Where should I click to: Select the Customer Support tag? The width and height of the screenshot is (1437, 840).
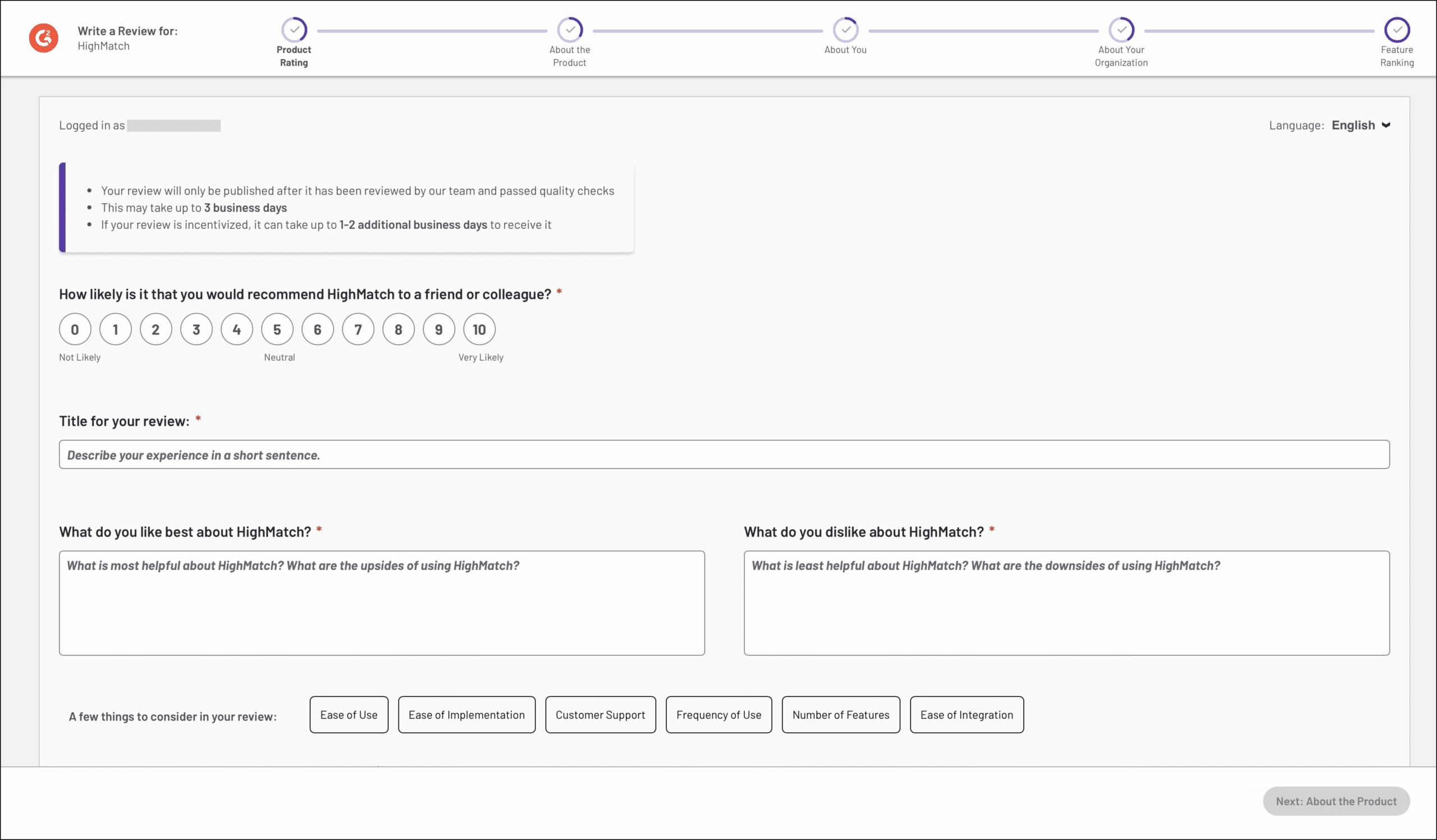point(600,715)
